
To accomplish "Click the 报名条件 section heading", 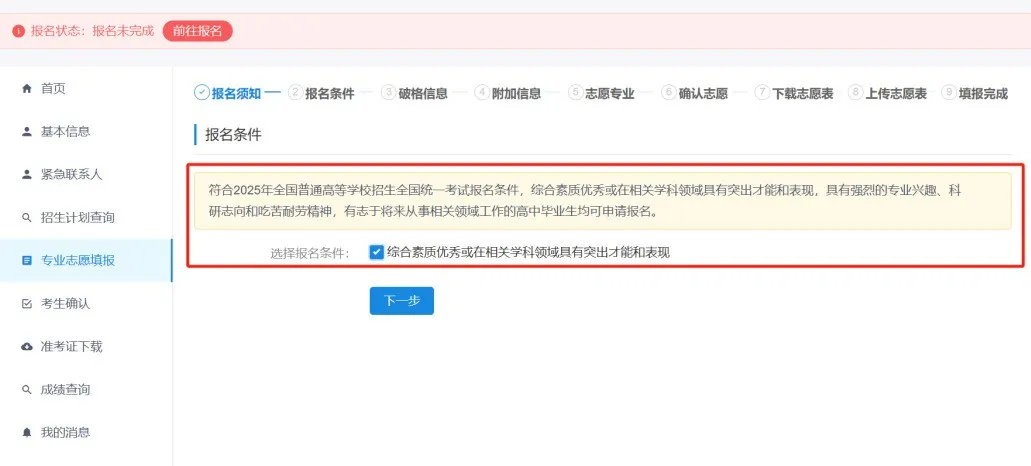I will [233, 135].
